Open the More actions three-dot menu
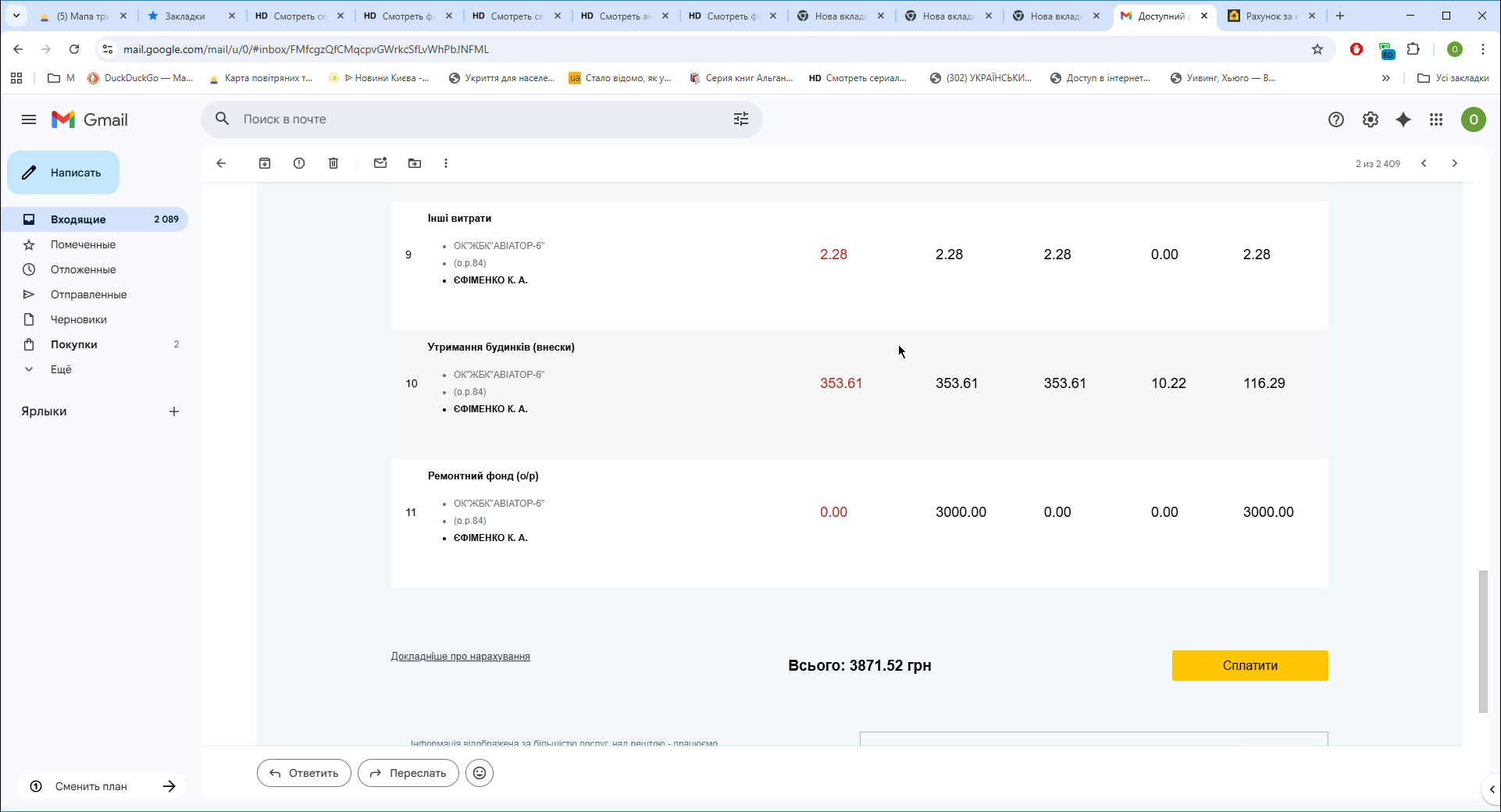The width and height of the screenshot is (1501, 812). 446,163
